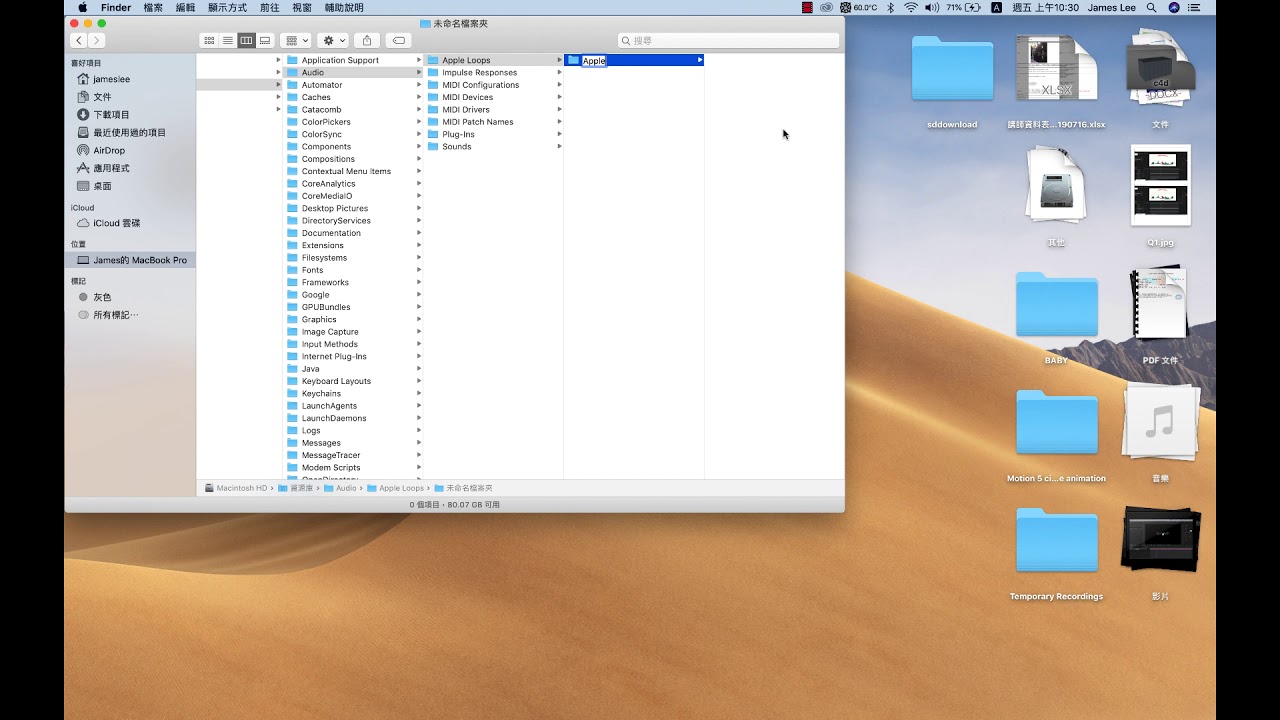
Task: Select the Fonts folder
Action: pos(354,270)
